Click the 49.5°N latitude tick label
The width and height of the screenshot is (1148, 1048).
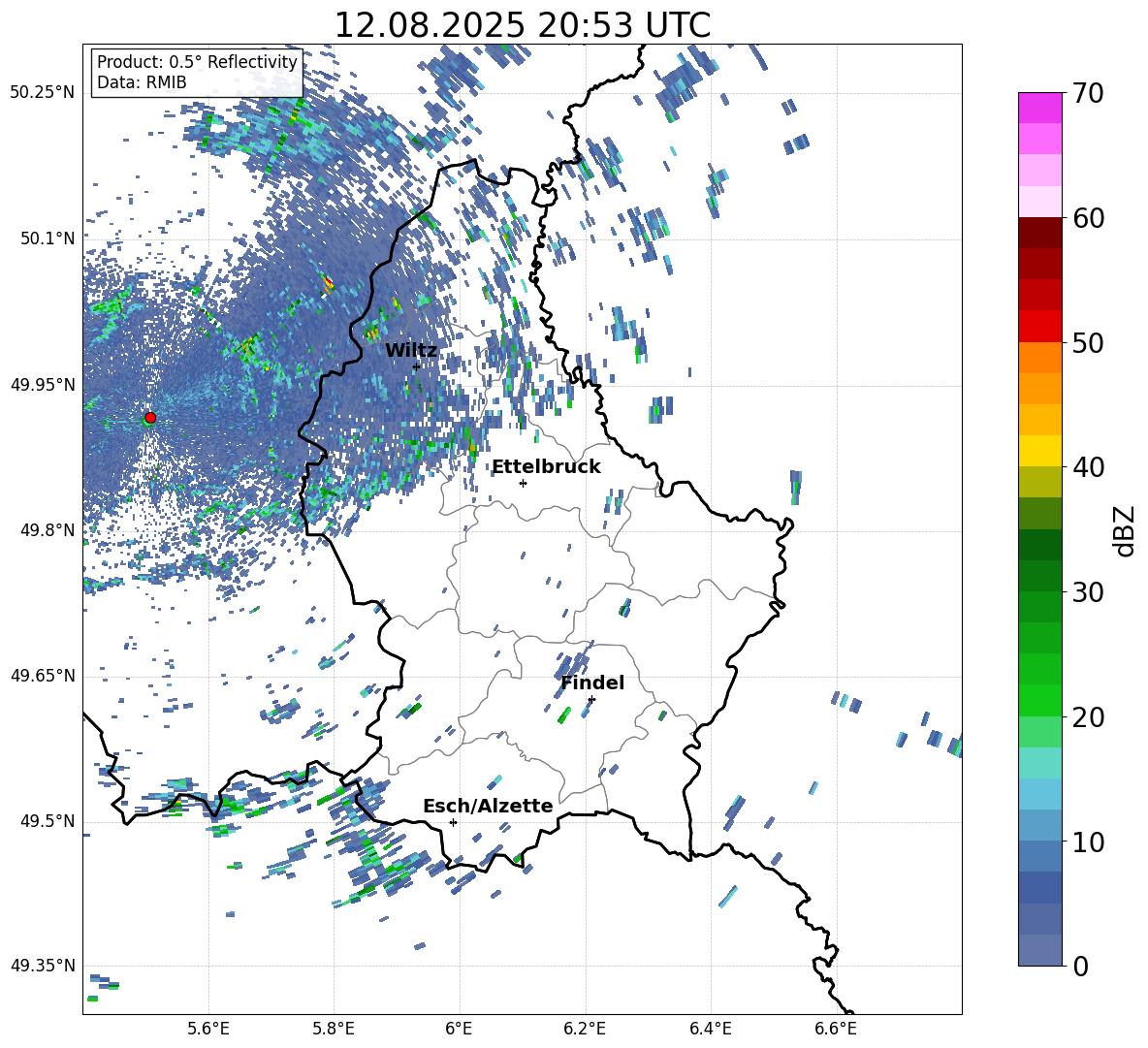pos(48,821)
